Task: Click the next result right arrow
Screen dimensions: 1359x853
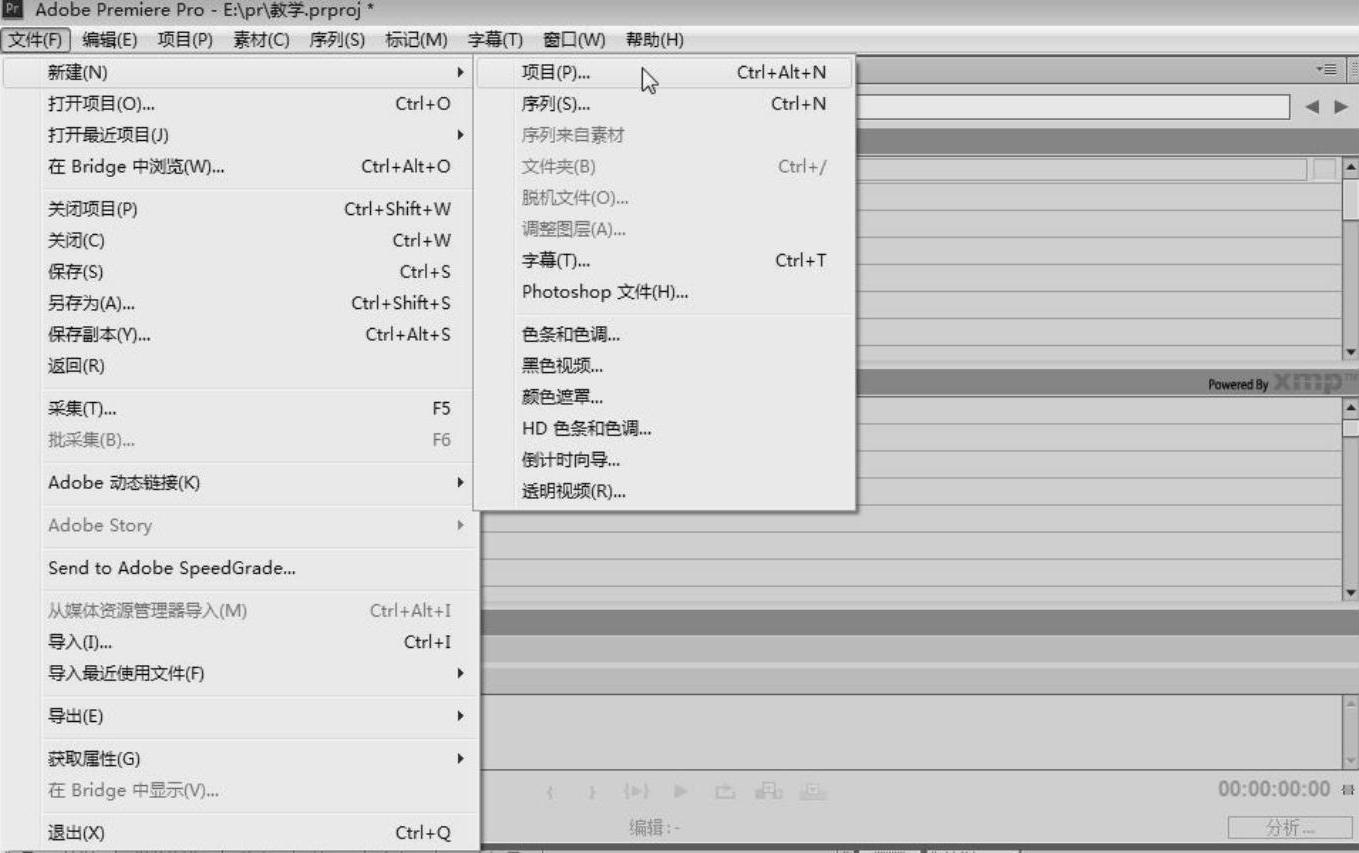Action: click(x=1341, y=107)
